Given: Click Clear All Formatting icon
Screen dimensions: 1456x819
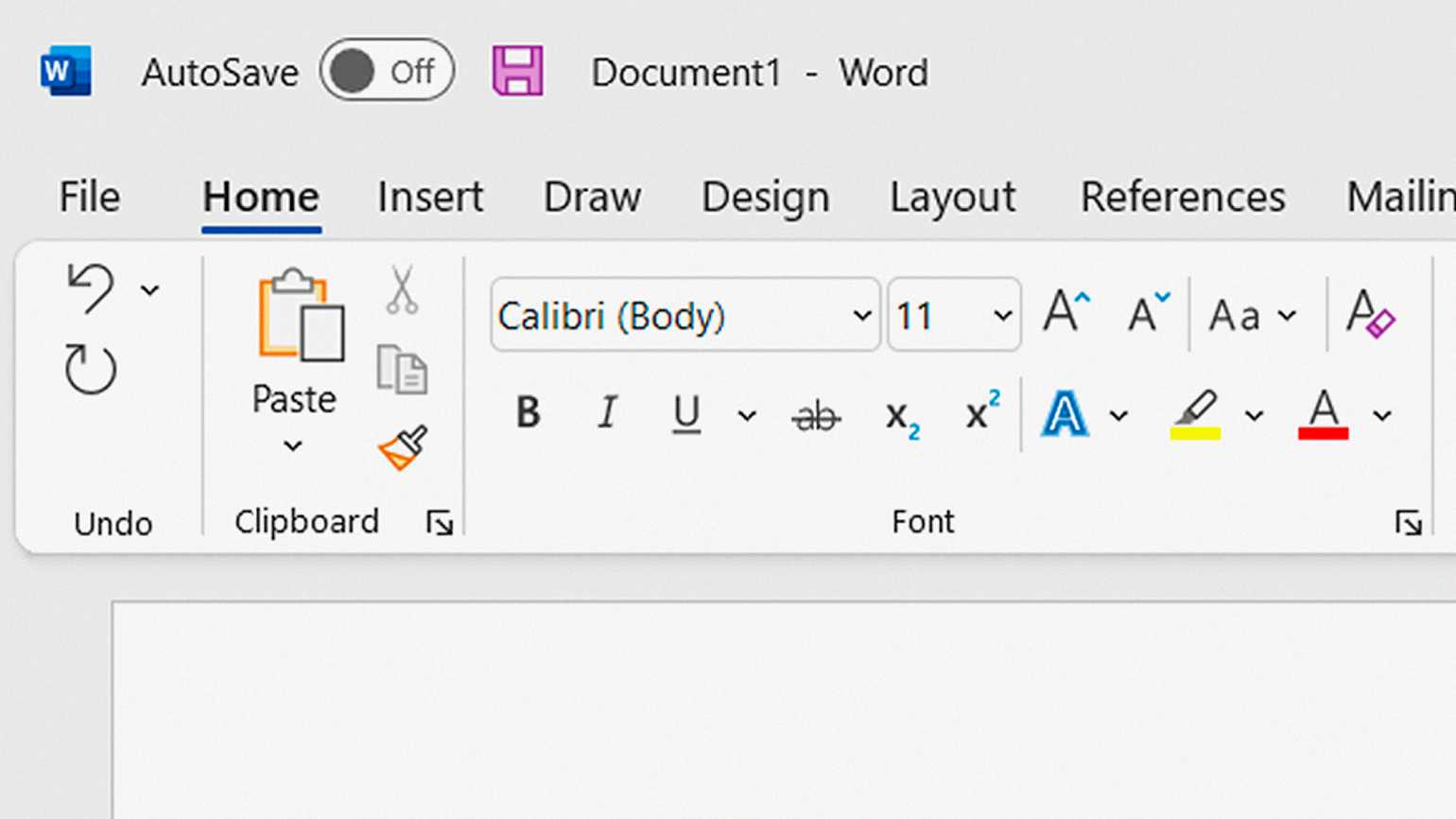Looking at the screenshot, I should click(1370, 314).
